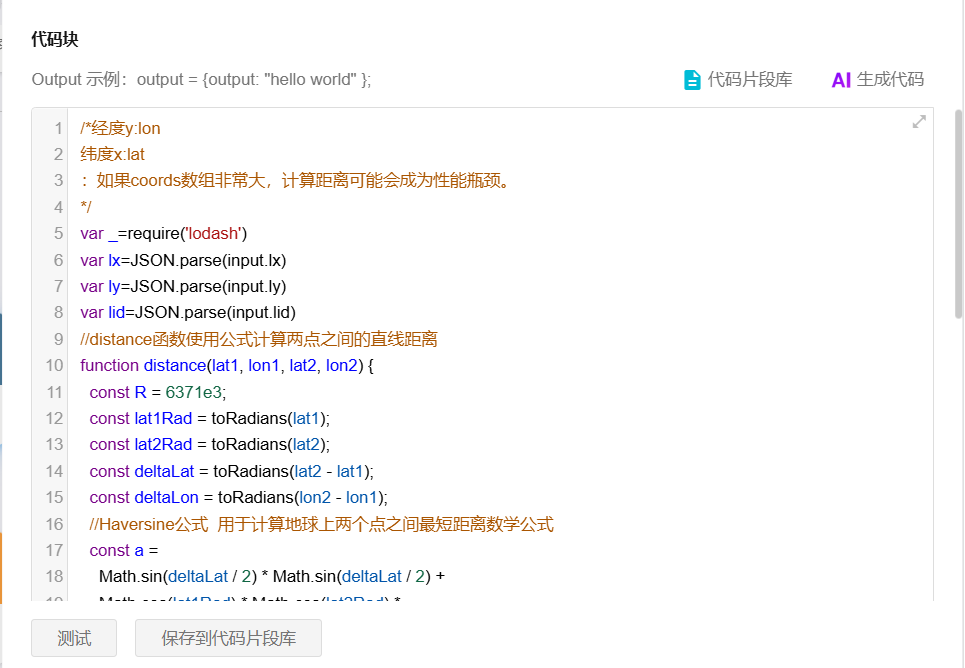Click the Haversine公式 comment line
Screen dimensions: 965x668
321,524
